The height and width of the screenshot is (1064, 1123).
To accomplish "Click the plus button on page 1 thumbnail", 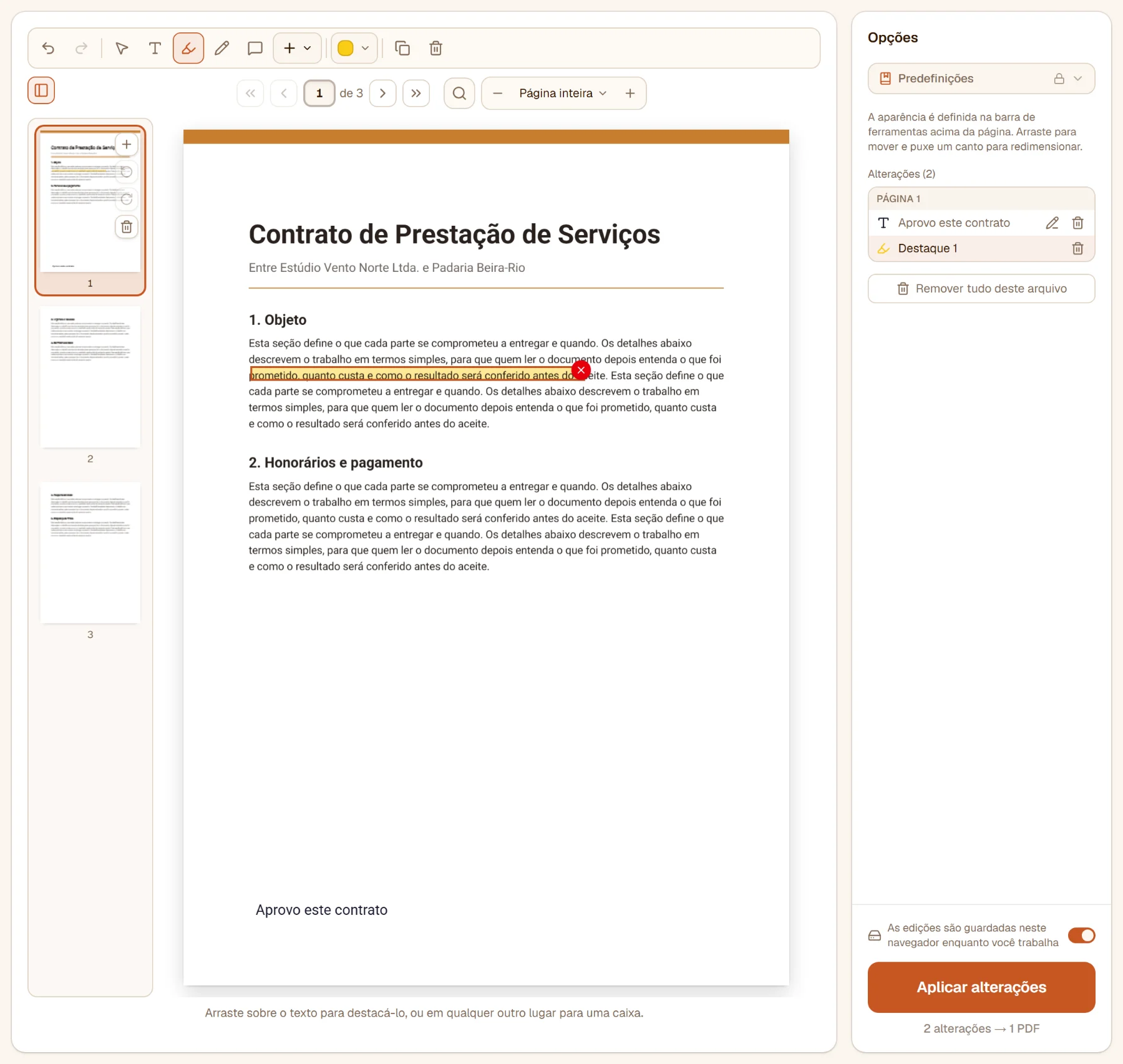I will [x=127, y=145].
